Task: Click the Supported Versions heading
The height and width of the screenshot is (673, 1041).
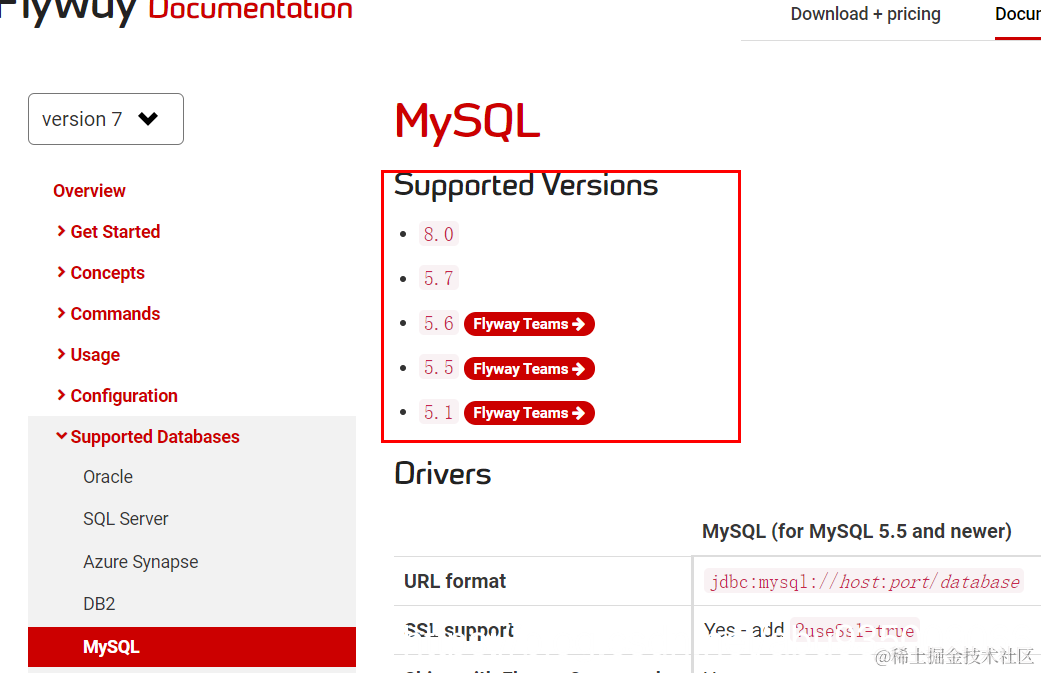Action: point(526,185)
